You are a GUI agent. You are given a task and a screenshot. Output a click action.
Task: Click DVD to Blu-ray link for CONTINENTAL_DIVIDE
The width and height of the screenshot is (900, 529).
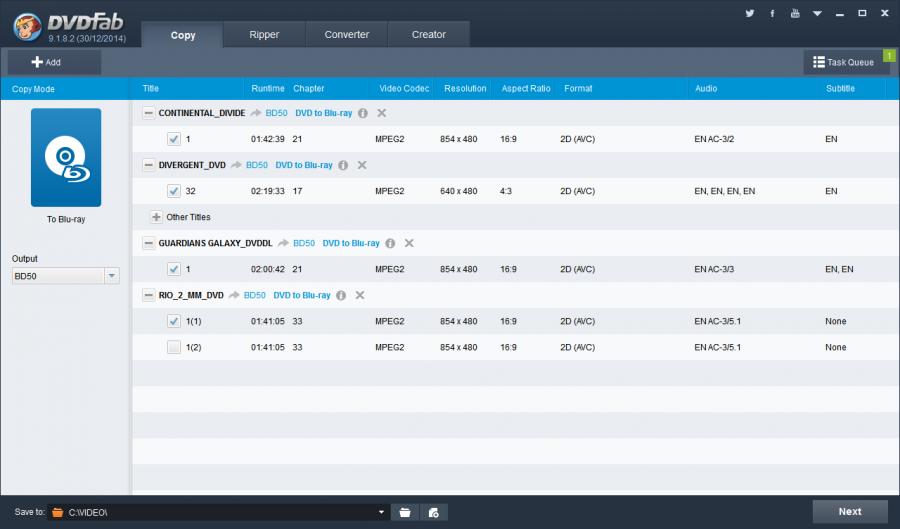pyautogui.click(x=324, y=113)
